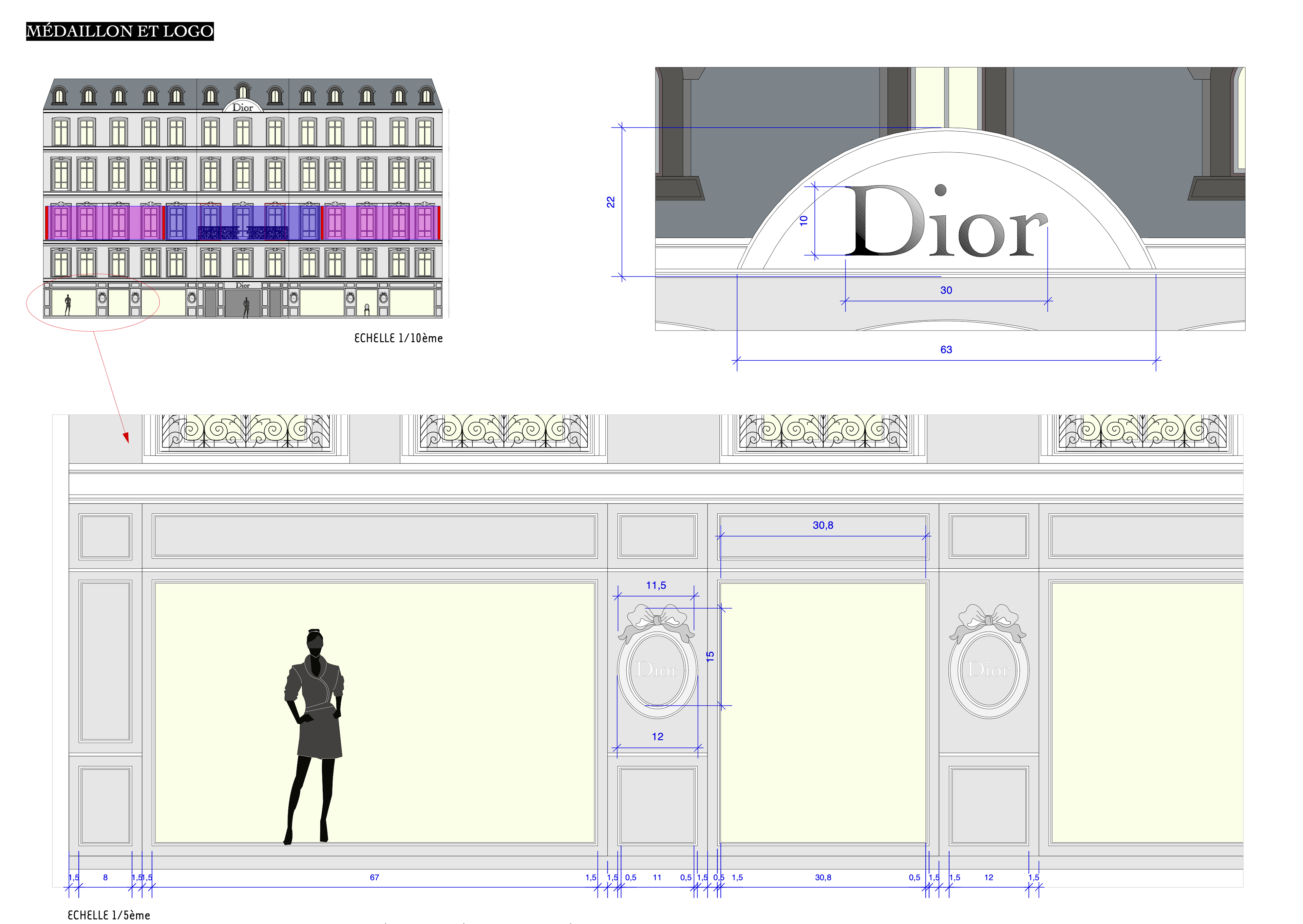The width and height of the screenshot is (1303, 924).
Task: Click the "MÉDAILLON ET LOGO" title
Action: 119,31
